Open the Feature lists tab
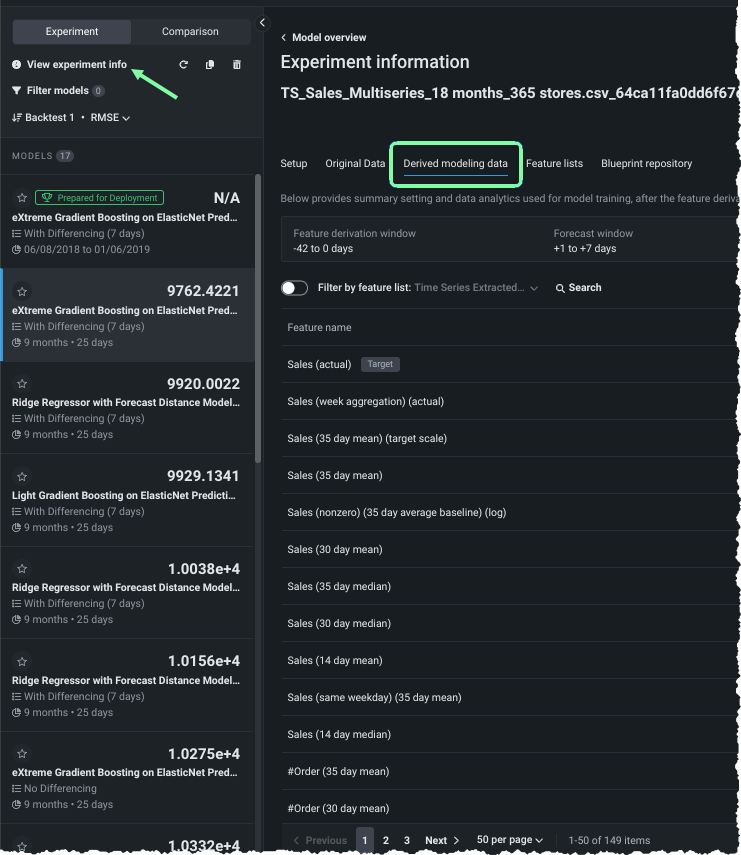The height and width of the screenshot is (855, 741). (554, 164)
